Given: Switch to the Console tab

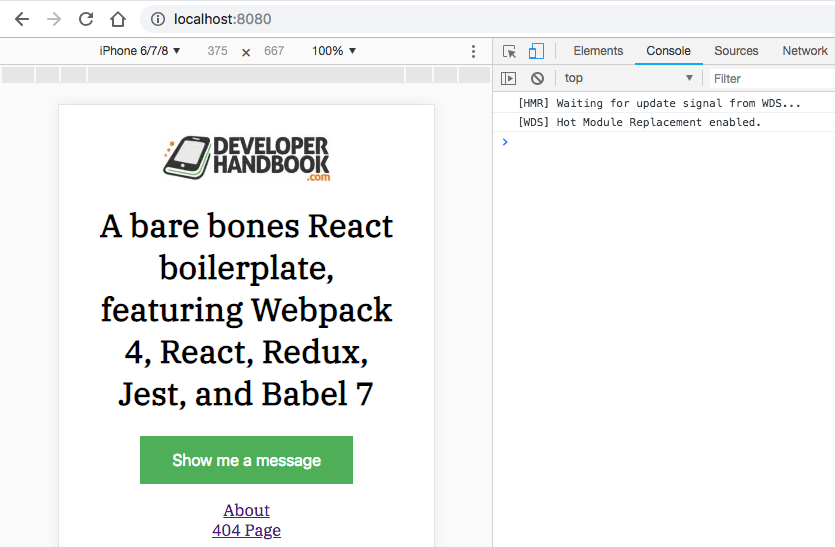Looking at the screenshot, I should (668, 51).
